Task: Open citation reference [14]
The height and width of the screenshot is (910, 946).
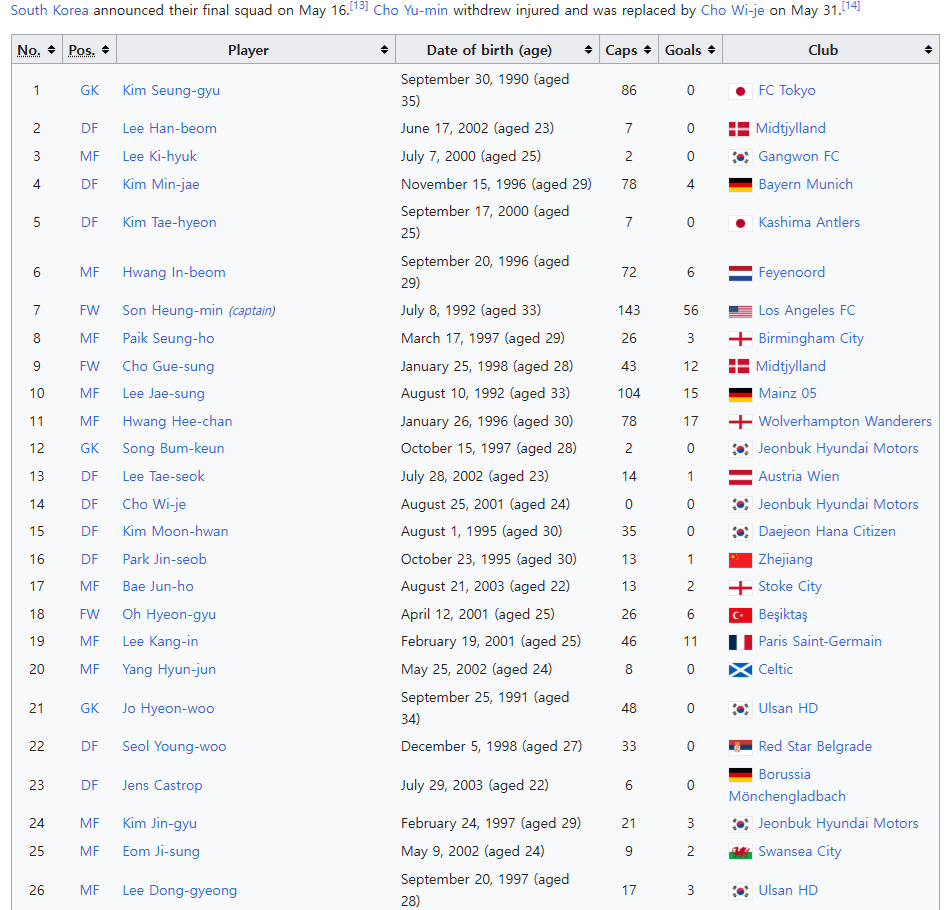Action: pos(851,5)
